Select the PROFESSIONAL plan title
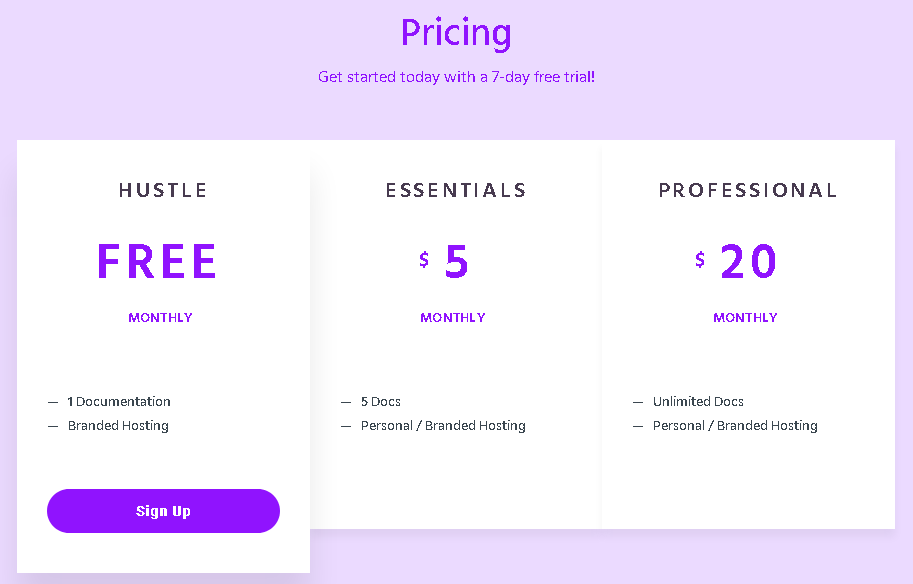This screenshot has width=913, height=584. [x=748, y=190]
